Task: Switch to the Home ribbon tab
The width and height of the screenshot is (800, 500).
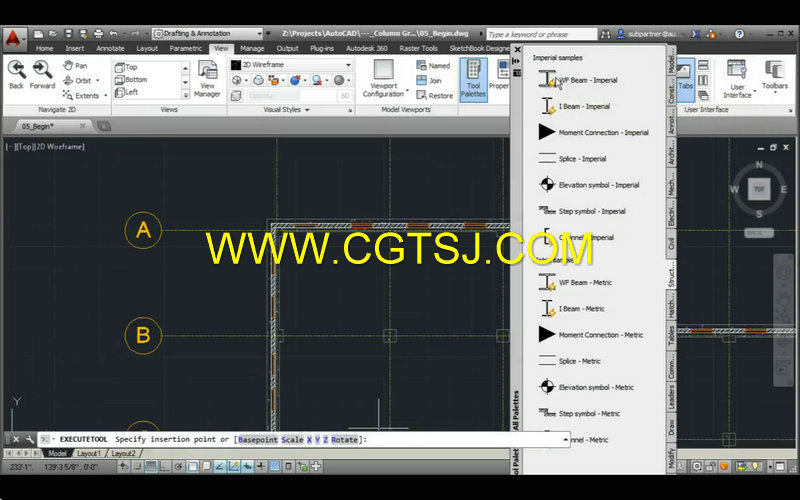Action: 44,48
